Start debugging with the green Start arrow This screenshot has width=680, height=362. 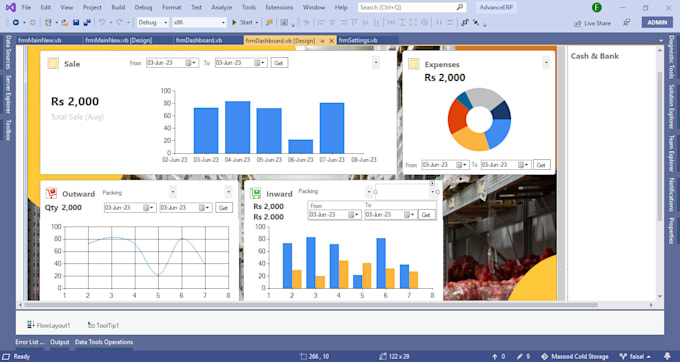click(x=234, y=23)
